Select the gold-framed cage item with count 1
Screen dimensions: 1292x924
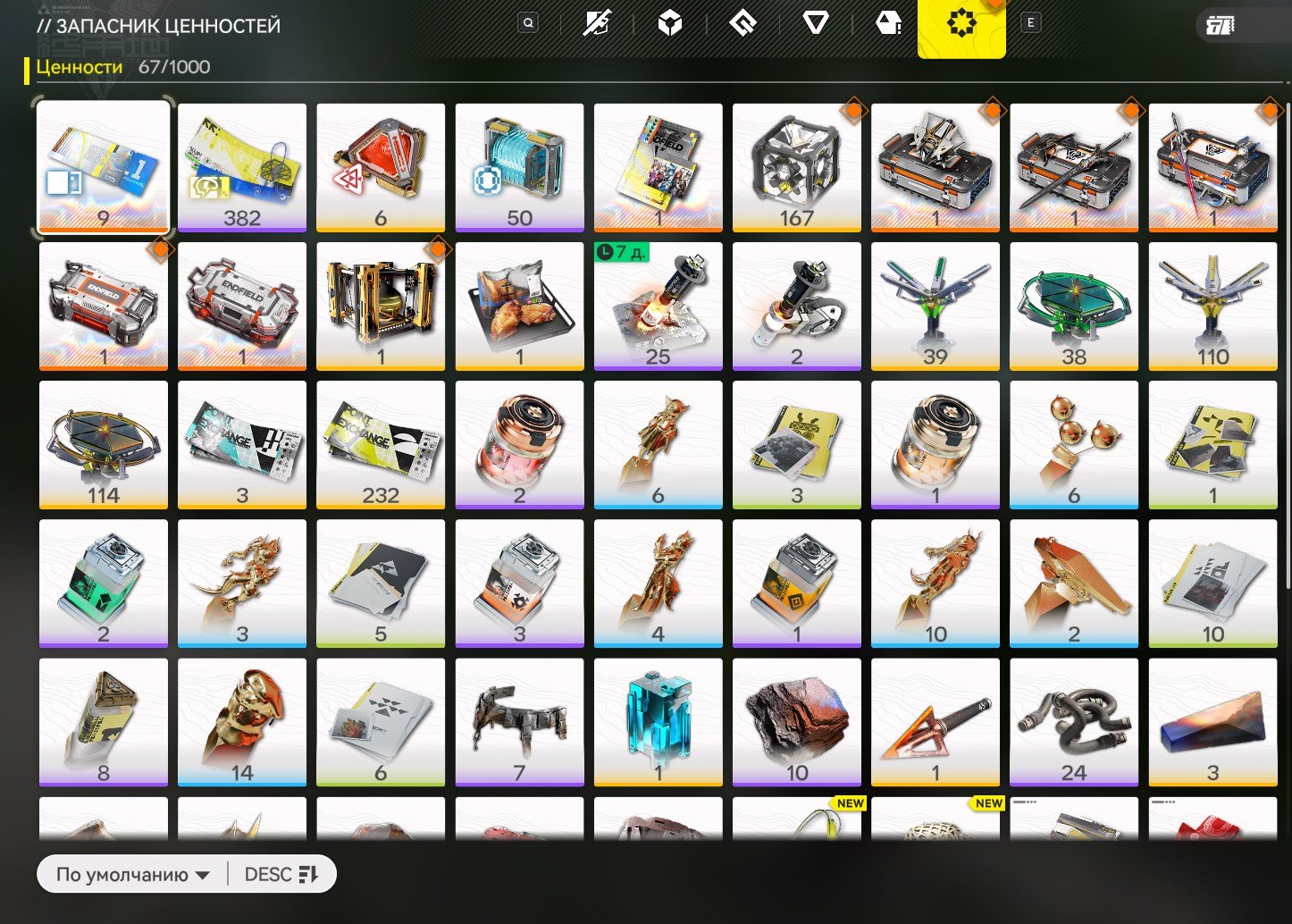click(x=381, y=306)
